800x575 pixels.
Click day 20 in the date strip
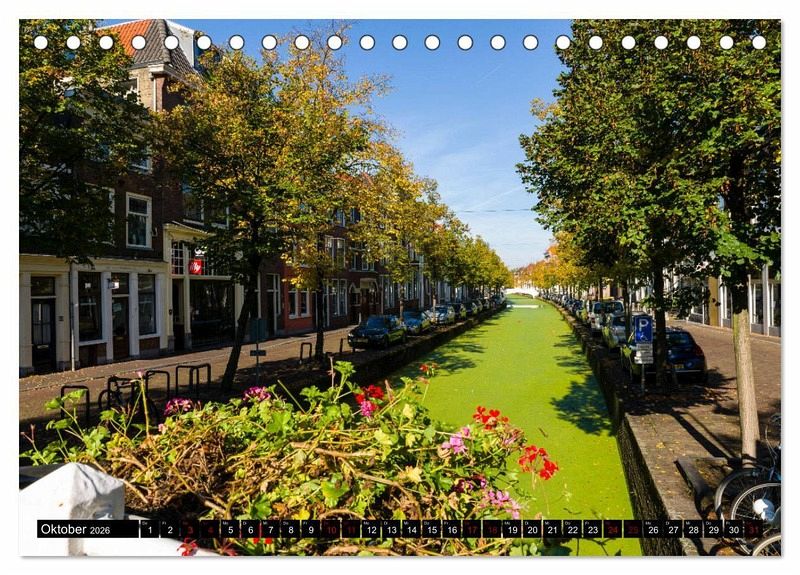coord(533,529)
